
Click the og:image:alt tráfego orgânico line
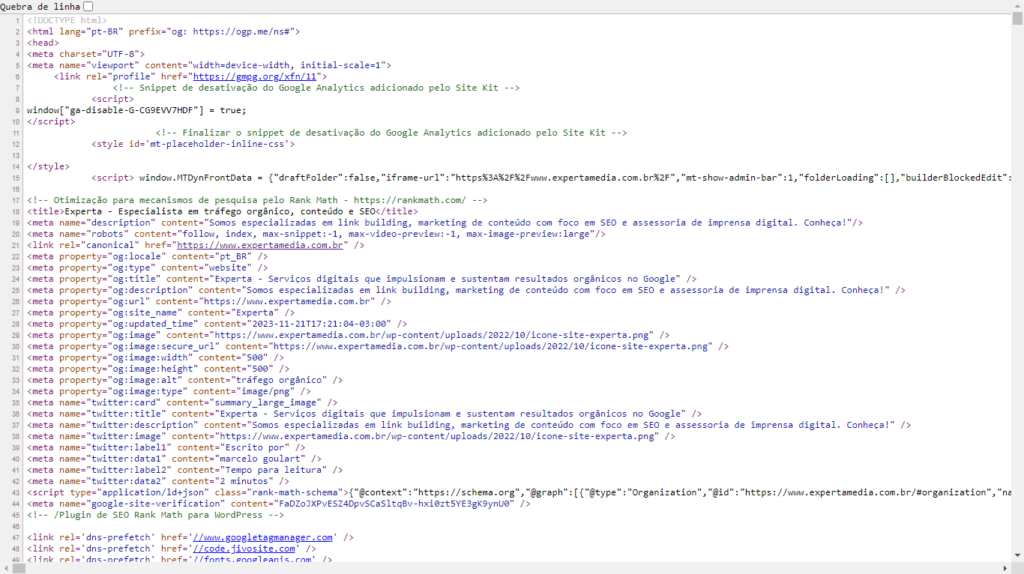pos(185,380)
